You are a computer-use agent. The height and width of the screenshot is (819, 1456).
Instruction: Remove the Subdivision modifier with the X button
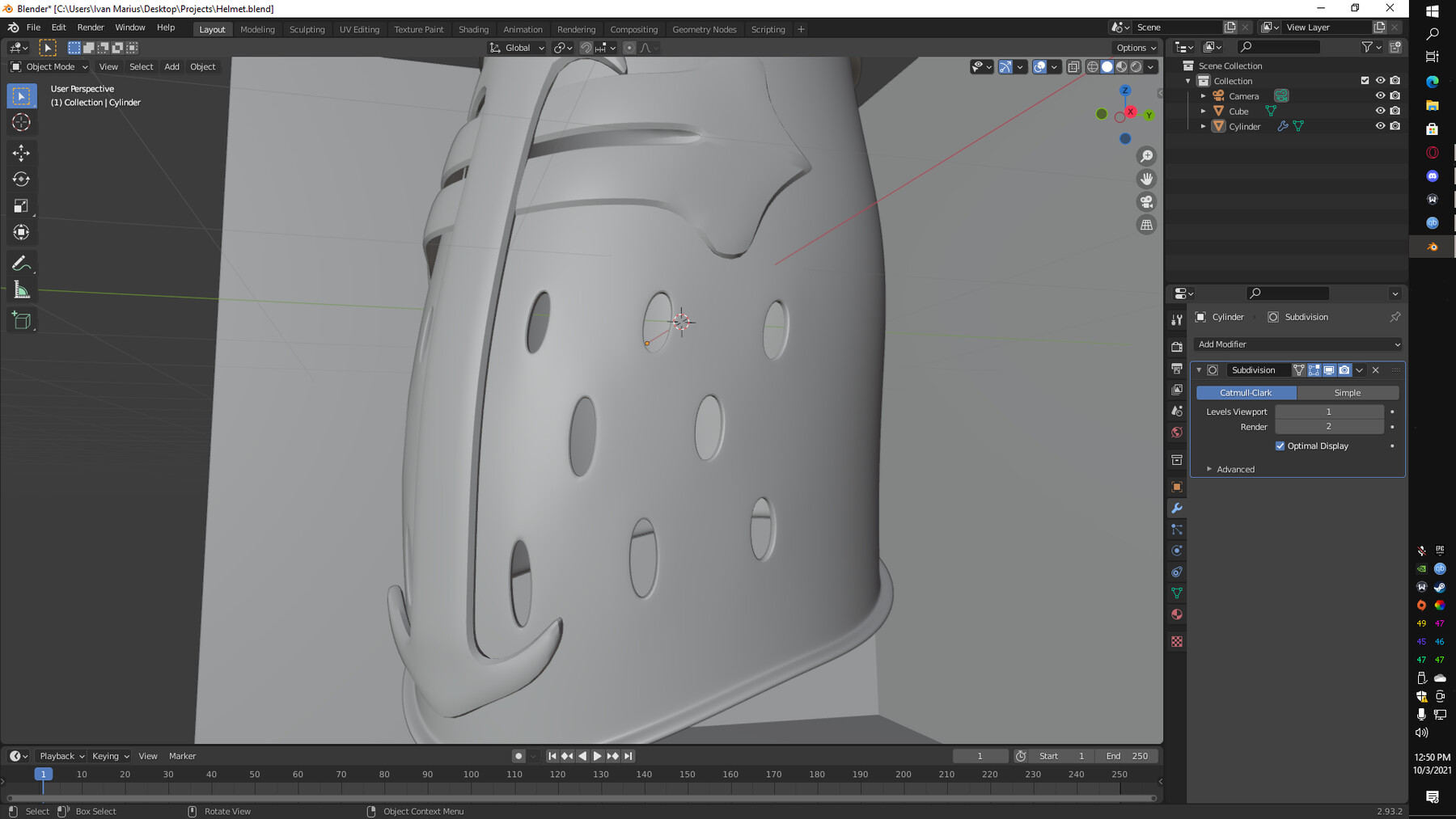pyautogui.click(x=1375, y=370)
